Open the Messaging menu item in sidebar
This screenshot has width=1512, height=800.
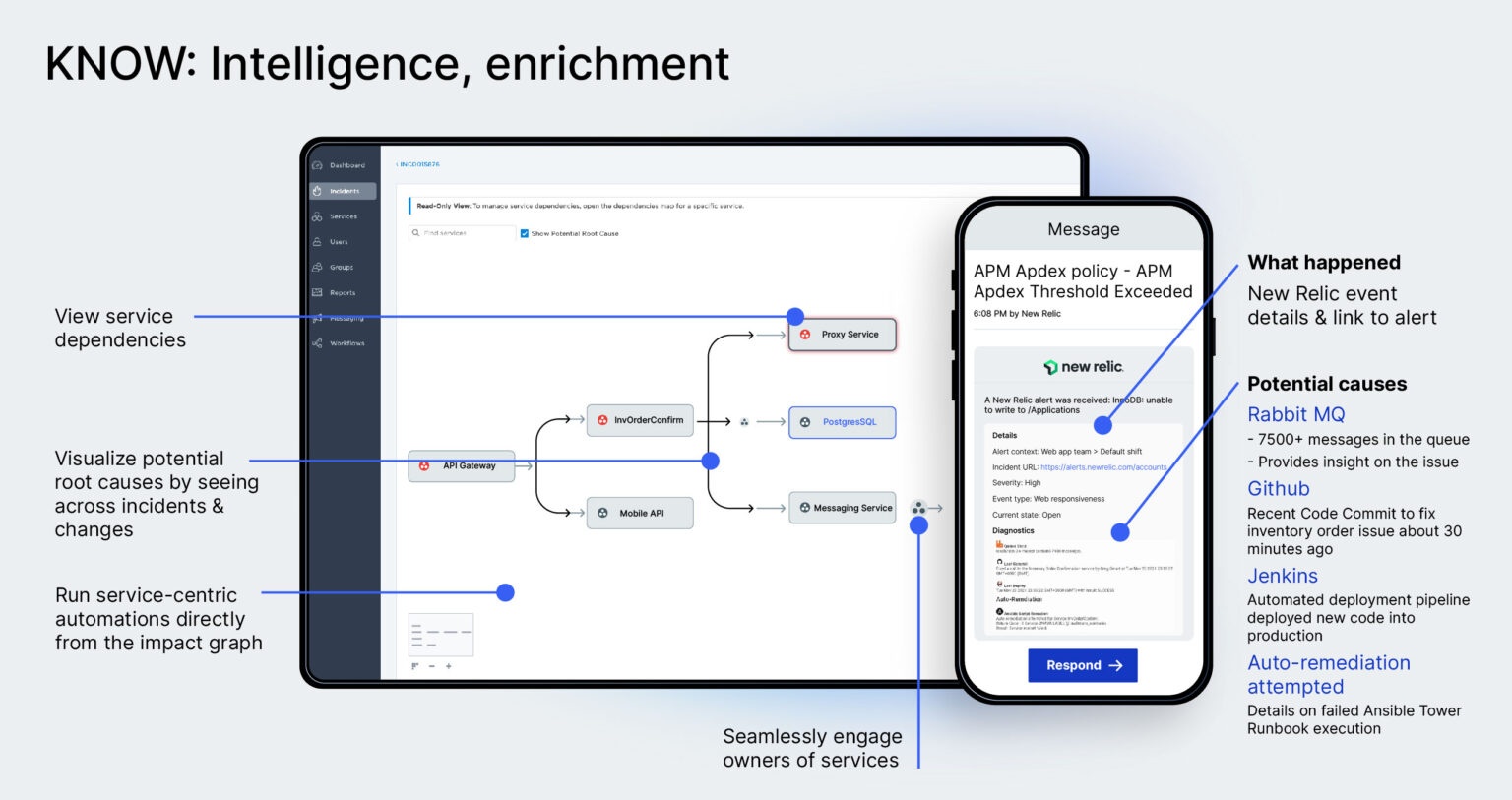pos(345,319)
